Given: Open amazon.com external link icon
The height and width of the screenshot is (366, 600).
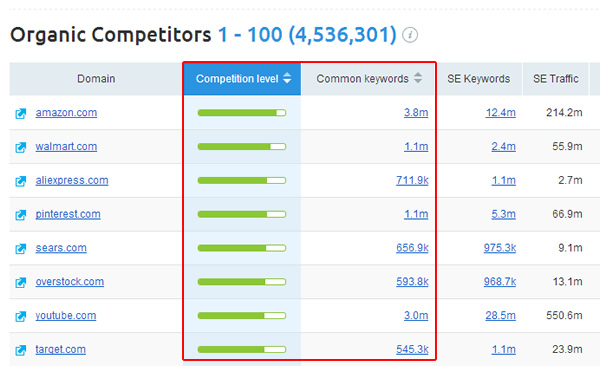Looking at the screenshot, I should pyautogui.click(x=21, y=113).
